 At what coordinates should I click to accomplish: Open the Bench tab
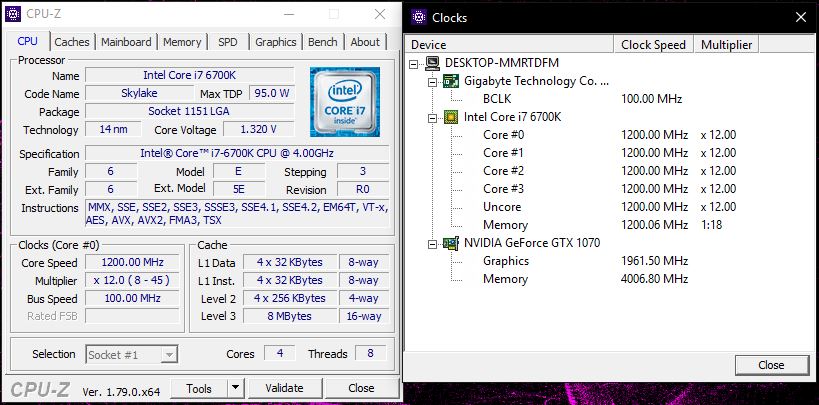click(323, 42)
